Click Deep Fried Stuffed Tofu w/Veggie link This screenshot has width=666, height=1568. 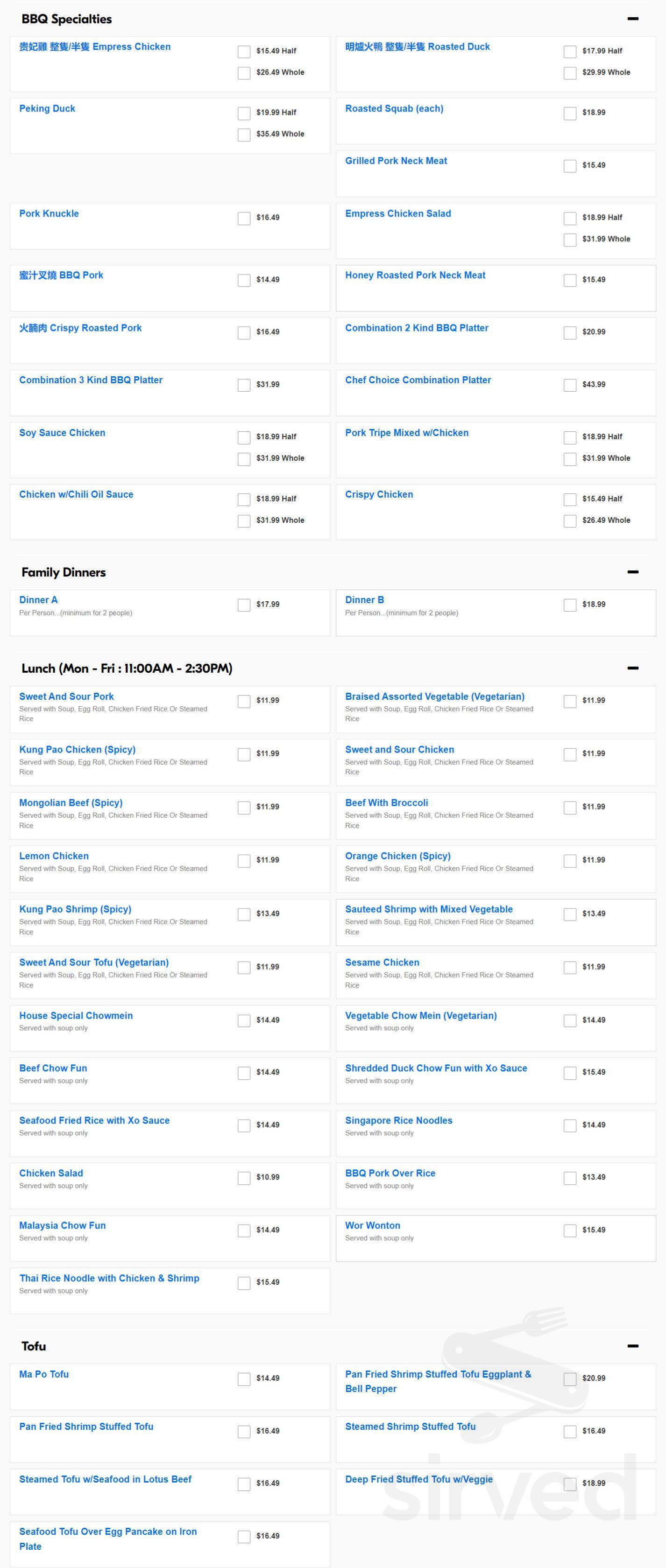point(418,1479)
